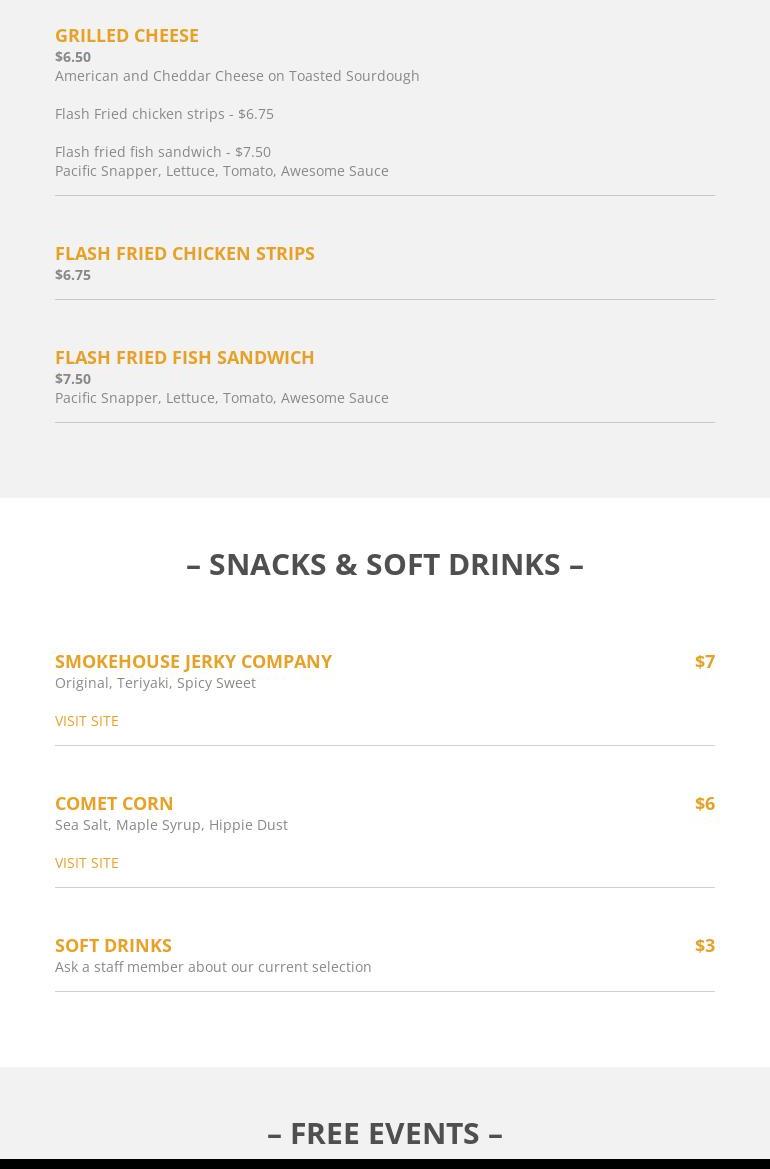The image size is (770, 1169).
Task: Click the American and Cheddar Cheese description
Action: 237,76
